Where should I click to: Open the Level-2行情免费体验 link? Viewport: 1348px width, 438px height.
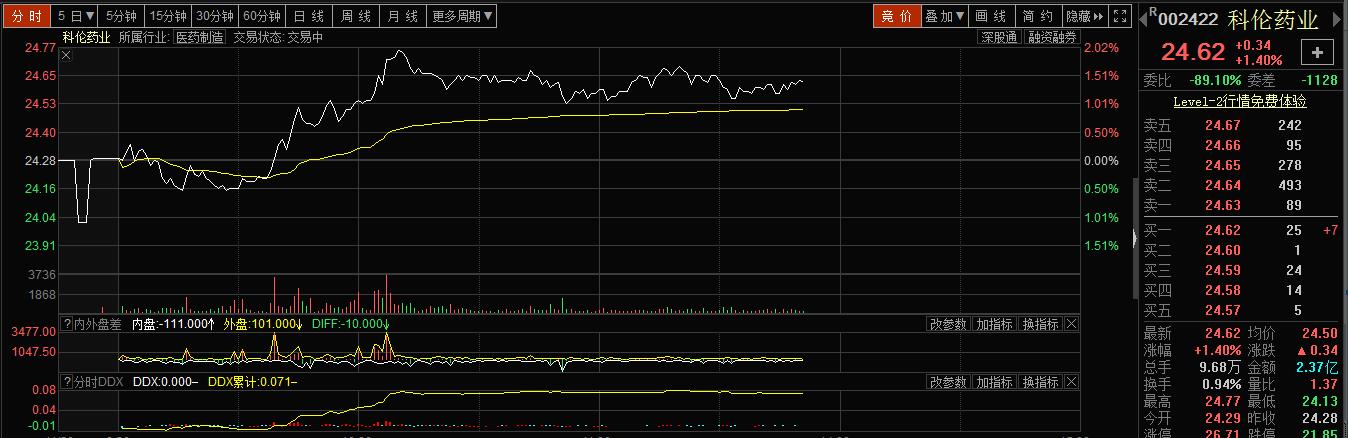click(1240, 101)
